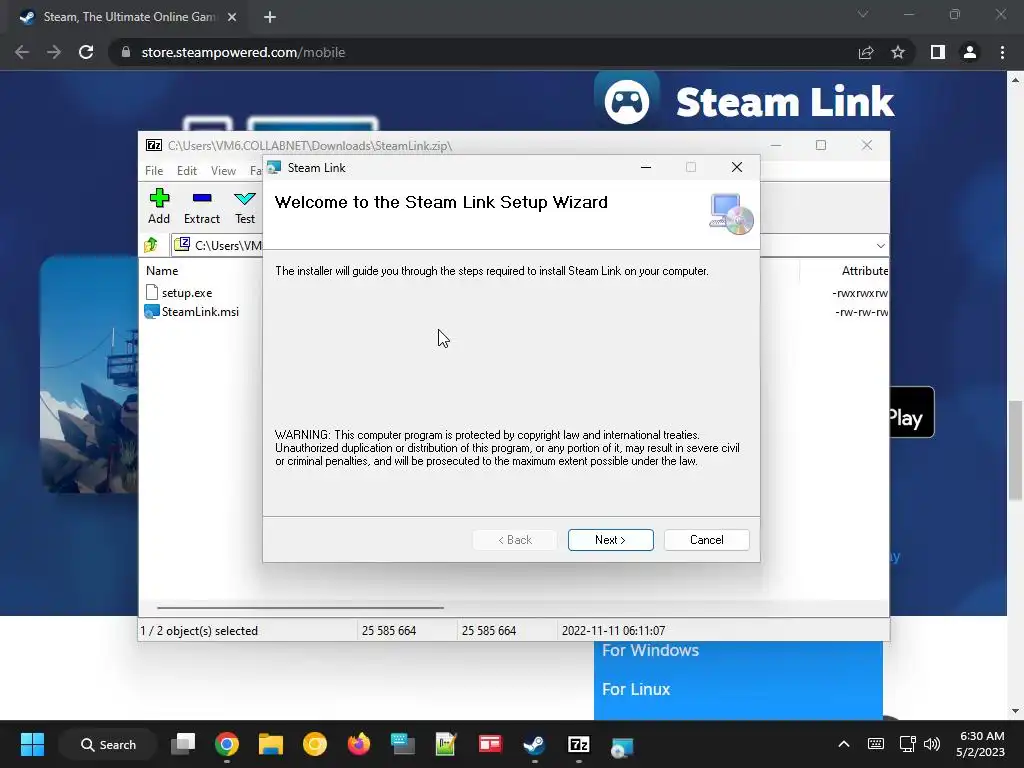Click the 7-Zip path input field
Screen dimensions: 1024x768
tap(522, 246)
